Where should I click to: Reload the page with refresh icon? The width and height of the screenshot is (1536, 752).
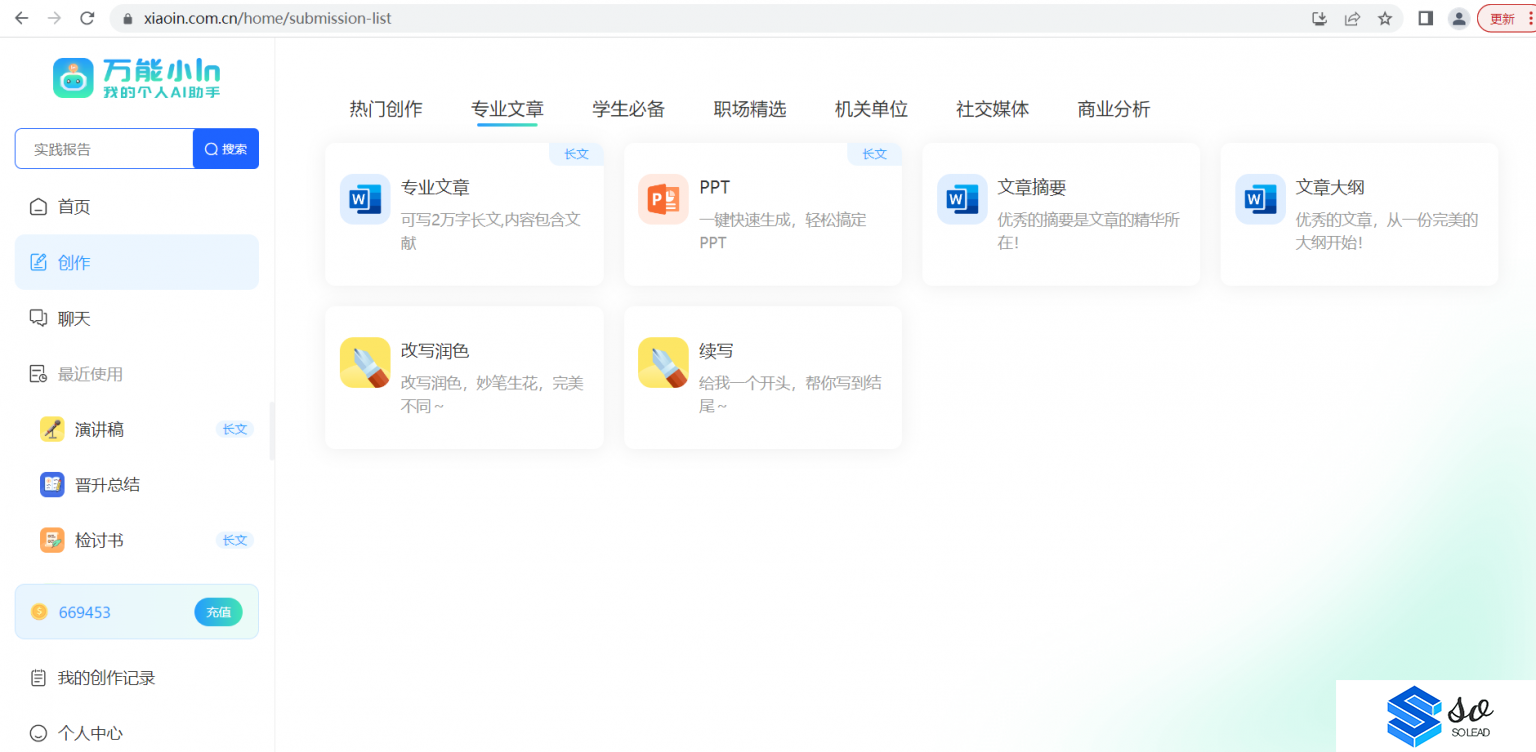[x=87, y=18]
